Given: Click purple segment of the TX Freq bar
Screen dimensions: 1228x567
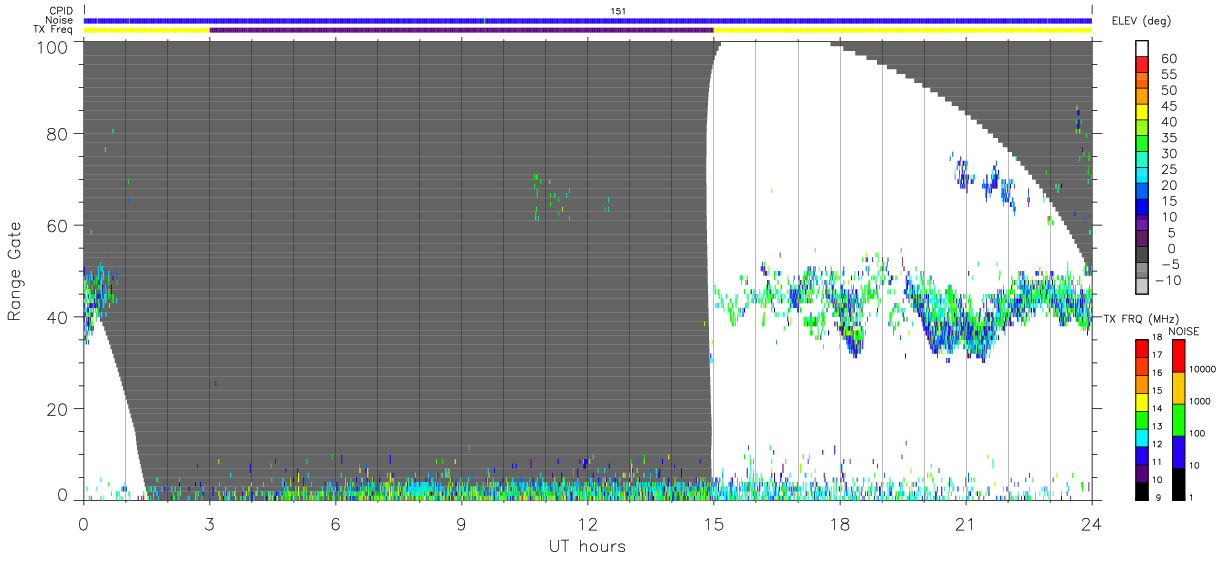Looking at the screenshot, I should (x=462, y=30).
